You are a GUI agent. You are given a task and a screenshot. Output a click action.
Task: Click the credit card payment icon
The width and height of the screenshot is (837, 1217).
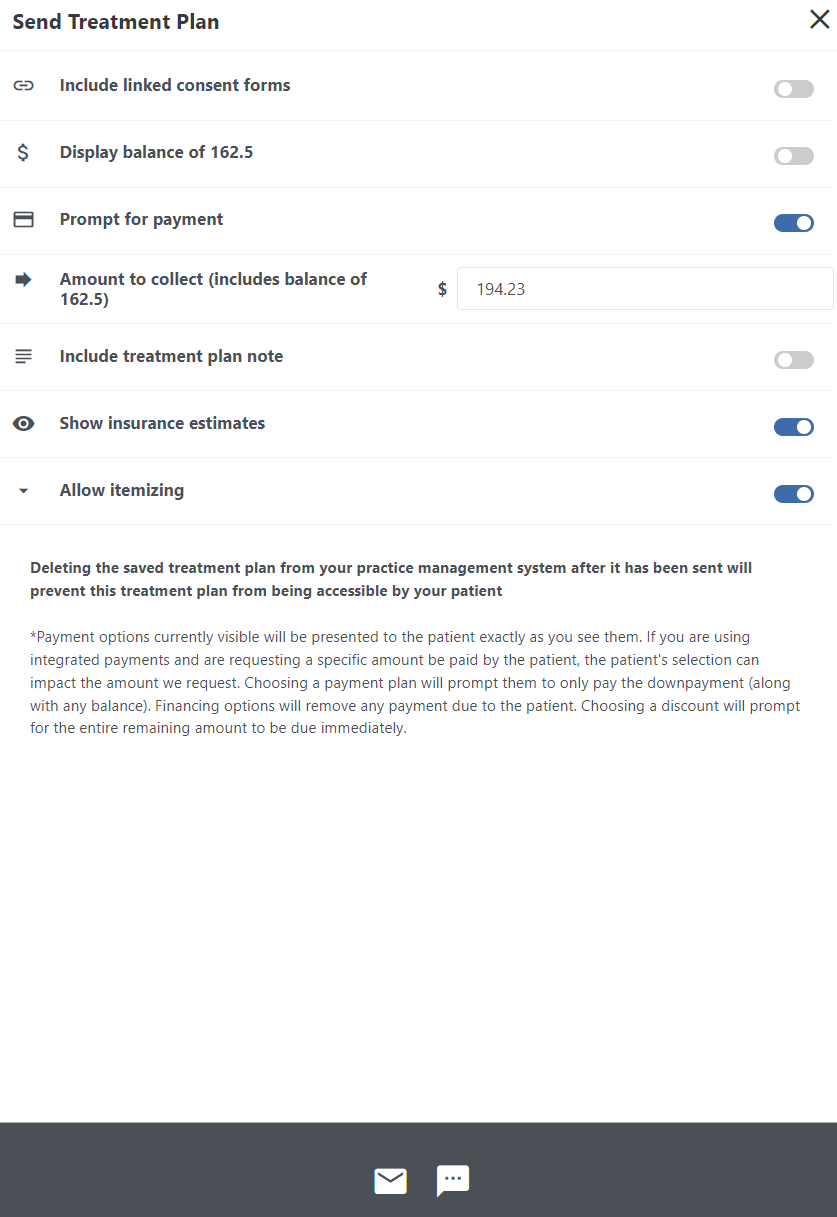(24, 219)
